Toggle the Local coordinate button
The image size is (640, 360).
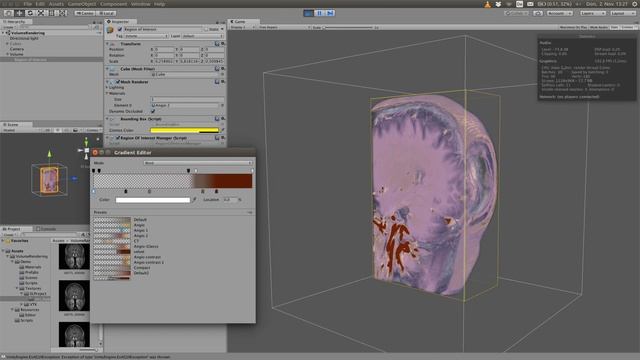point(106,13)
